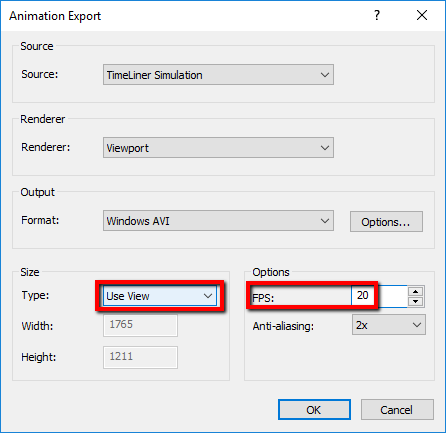
Task: Close the Animation Export dialog
Action: click(422, 15)
